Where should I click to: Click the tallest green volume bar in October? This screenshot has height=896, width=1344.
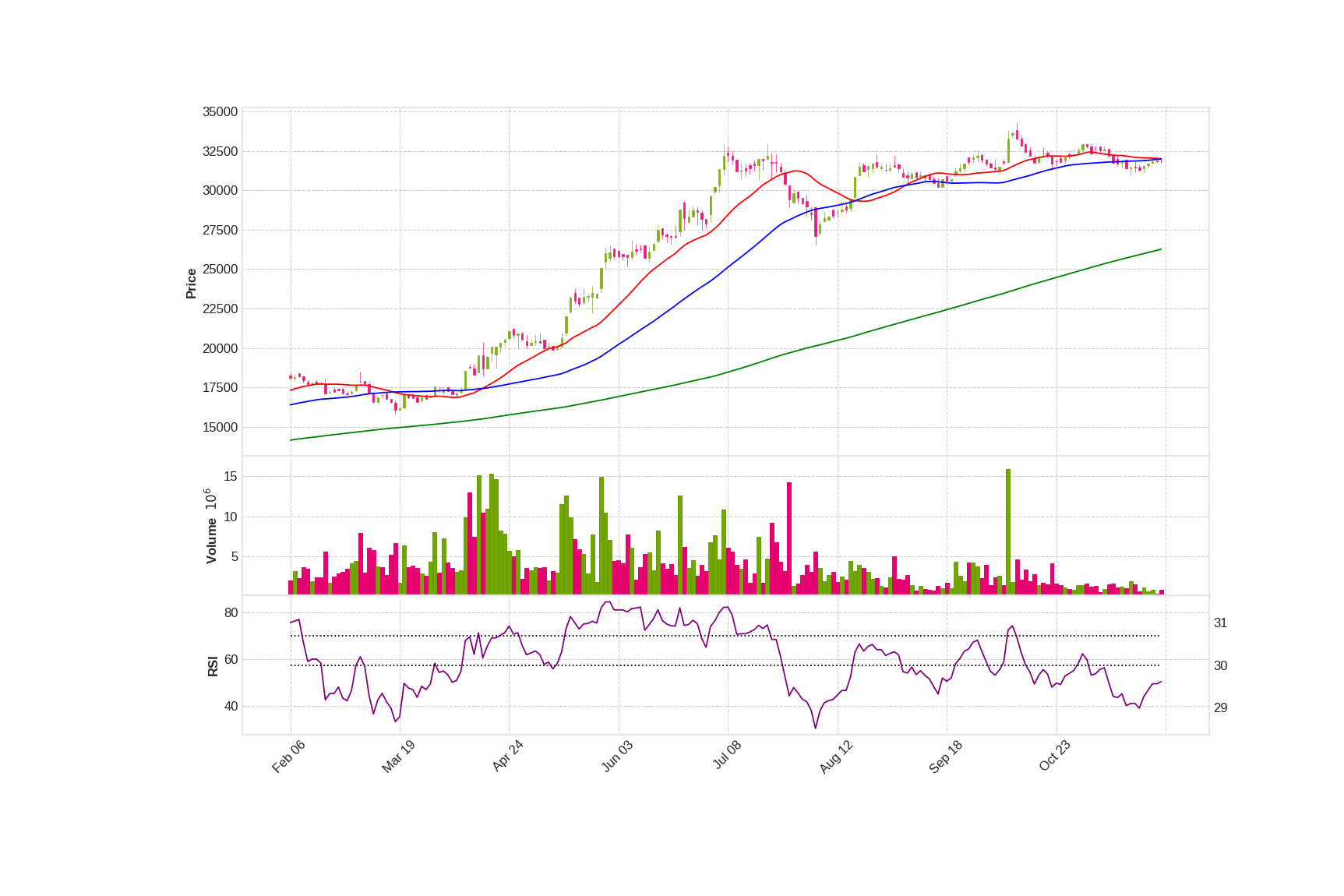tap(1008, 532)
